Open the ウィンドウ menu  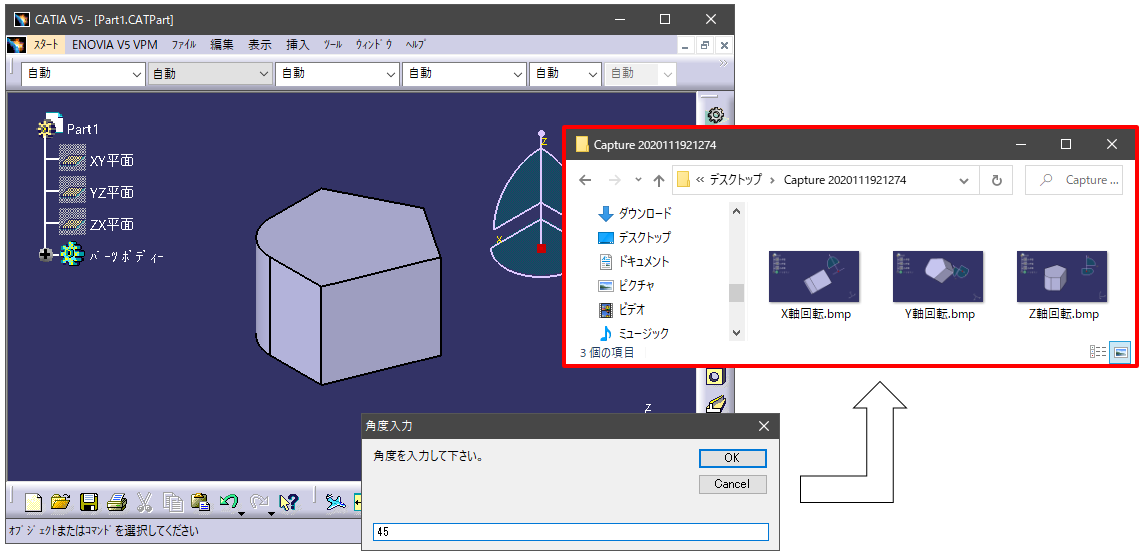(374, 45)
